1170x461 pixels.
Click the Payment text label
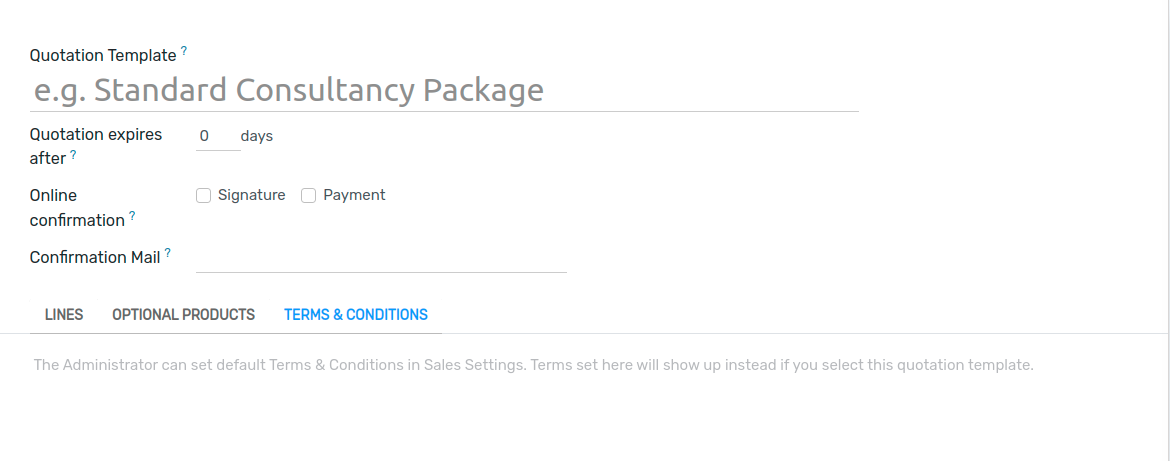(354, 195)
